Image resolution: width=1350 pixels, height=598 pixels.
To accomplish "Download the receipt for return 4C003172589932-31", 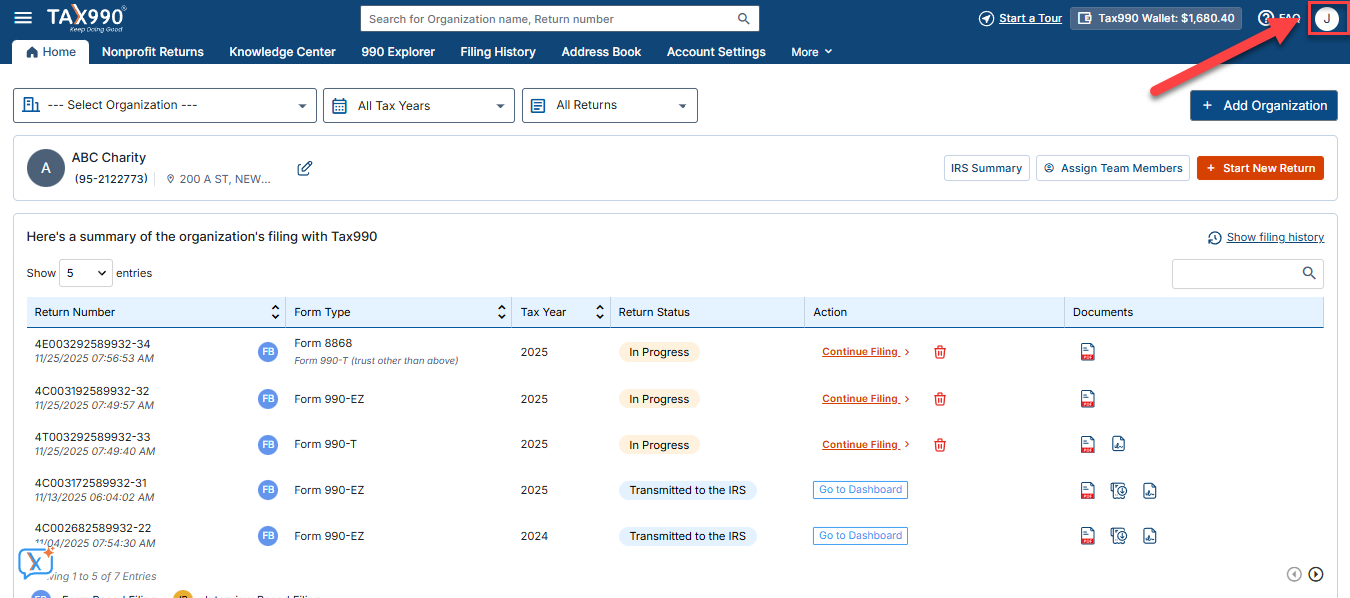I will (x=1119, y=490).
